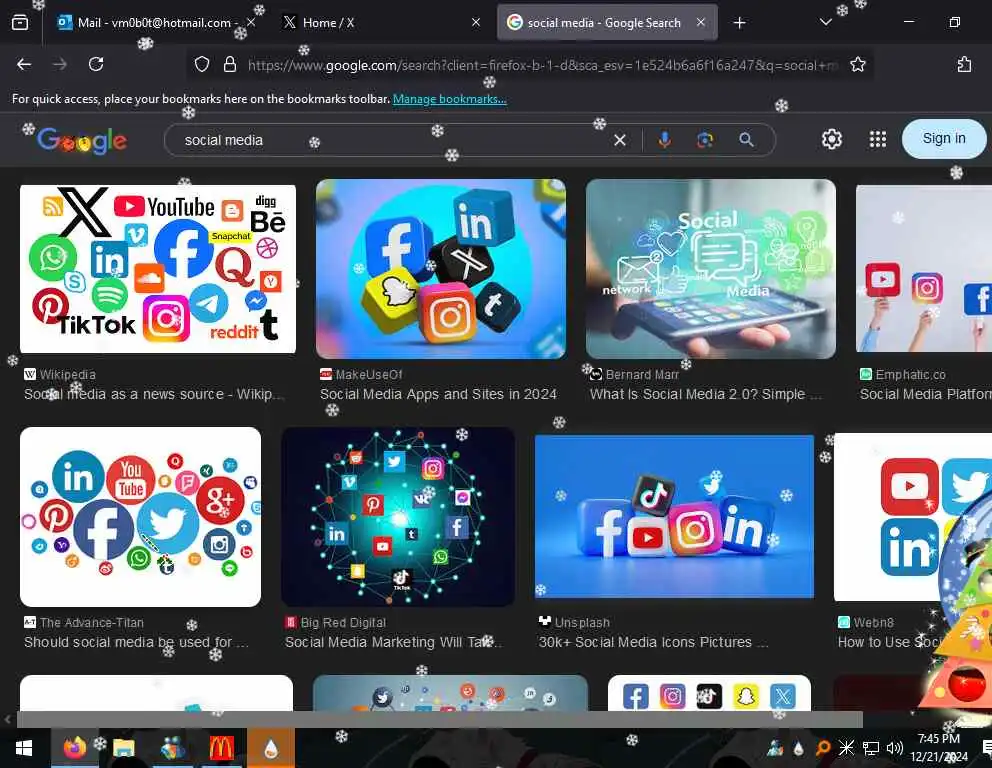Click the Sign in button
This screenshot has width=992, height=768.
pos(944,139)
